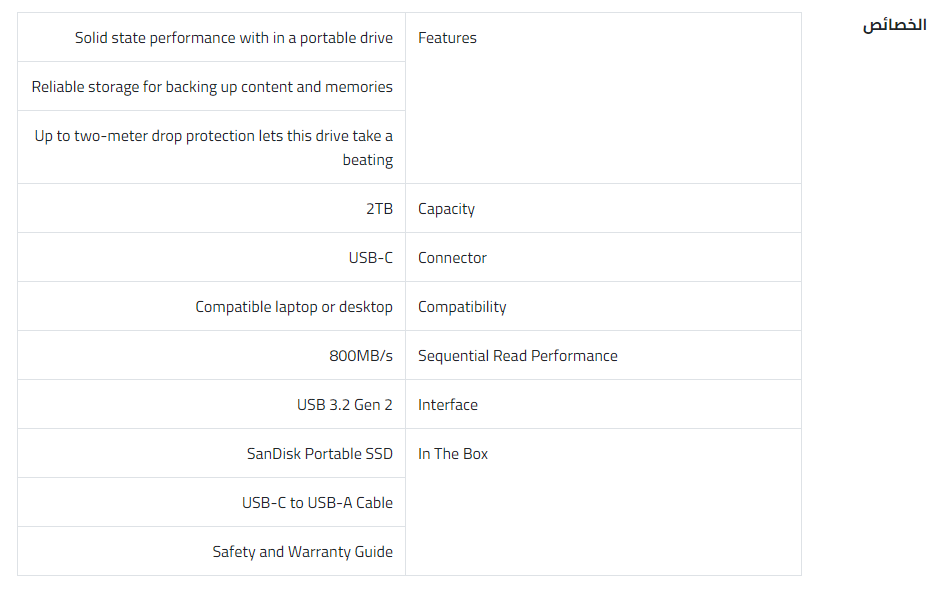Select the SanDisk Portable SSD entry
929x596 pixels.
[319, 454]
